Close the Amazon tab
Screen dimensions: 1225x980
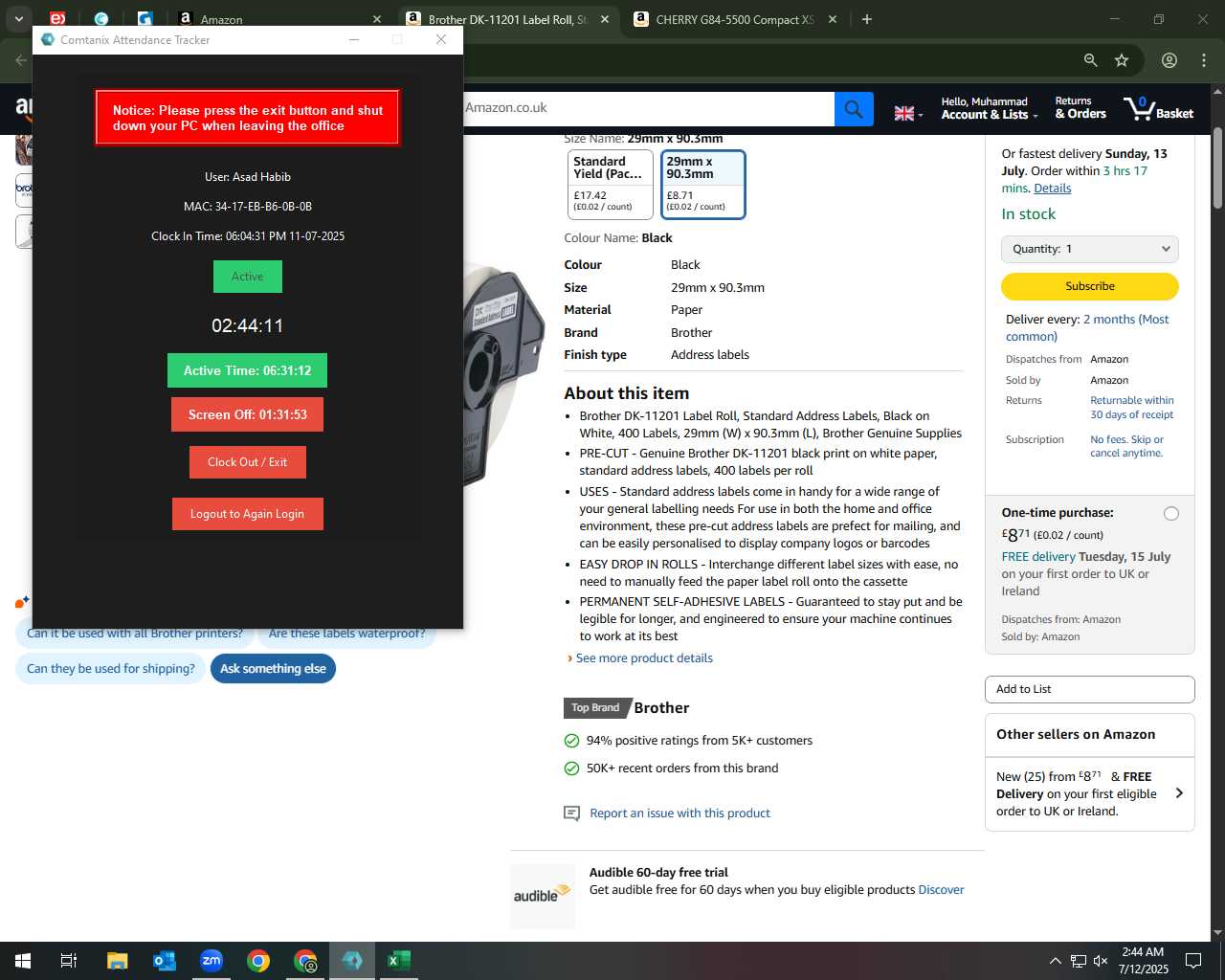coord(377,19)
